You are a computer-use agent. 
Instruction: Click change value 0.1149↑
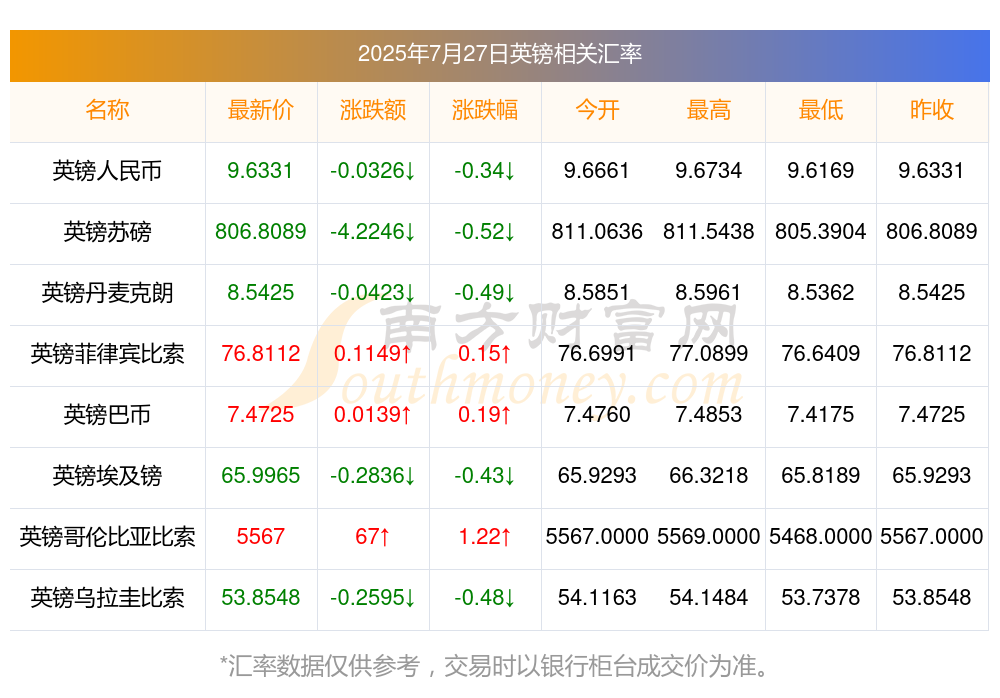pyautogui.click(x=373, y=353)
